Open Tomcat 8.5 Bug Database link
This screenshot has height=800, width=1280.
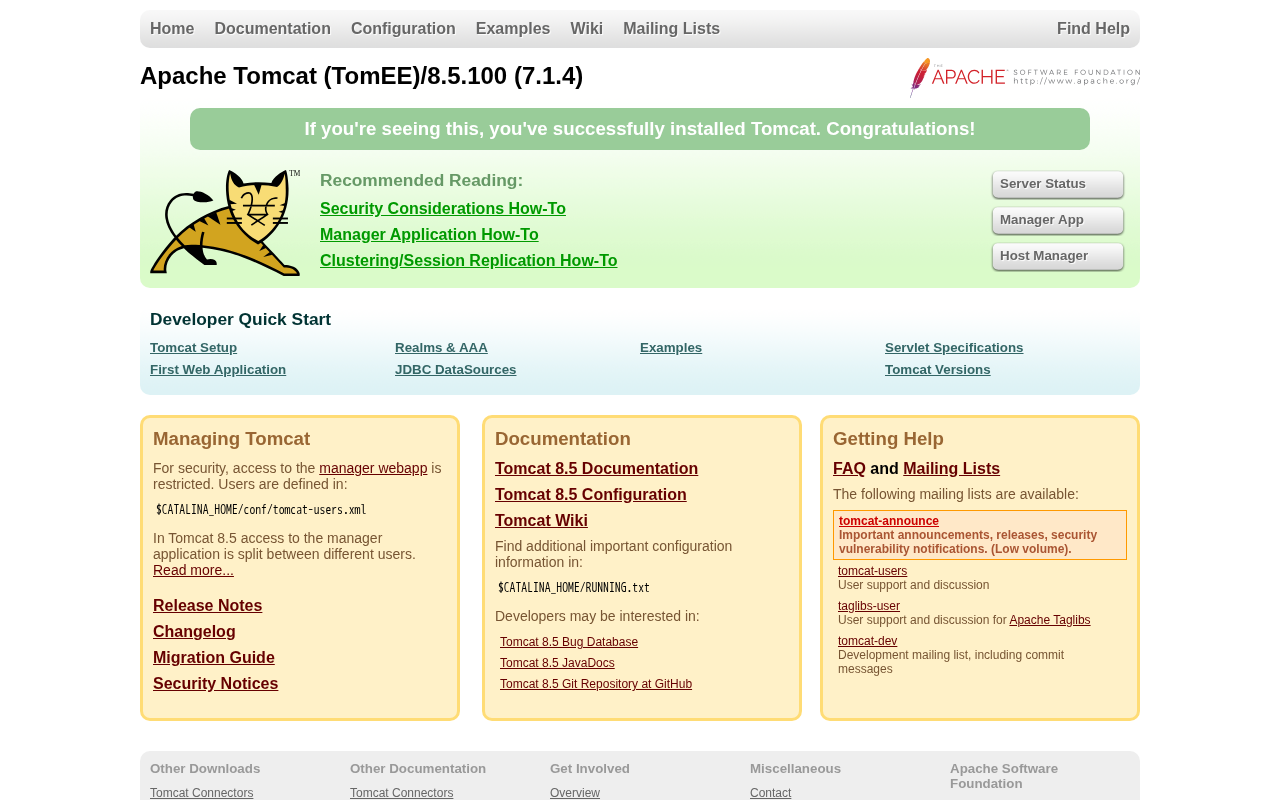click(569, 642)
